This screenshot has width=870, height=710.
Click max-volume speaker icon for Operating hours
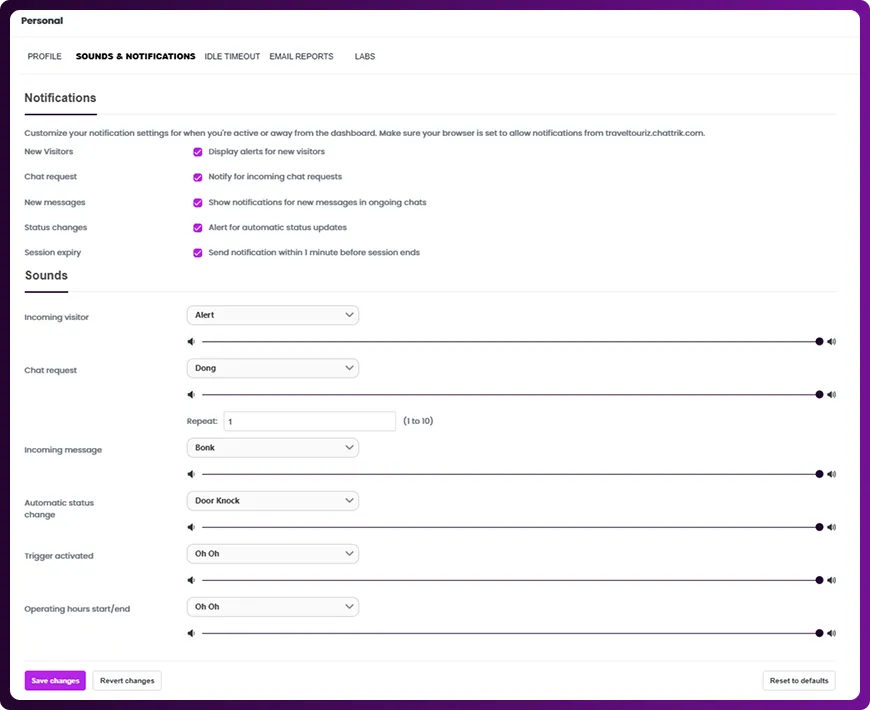[831, 633]
